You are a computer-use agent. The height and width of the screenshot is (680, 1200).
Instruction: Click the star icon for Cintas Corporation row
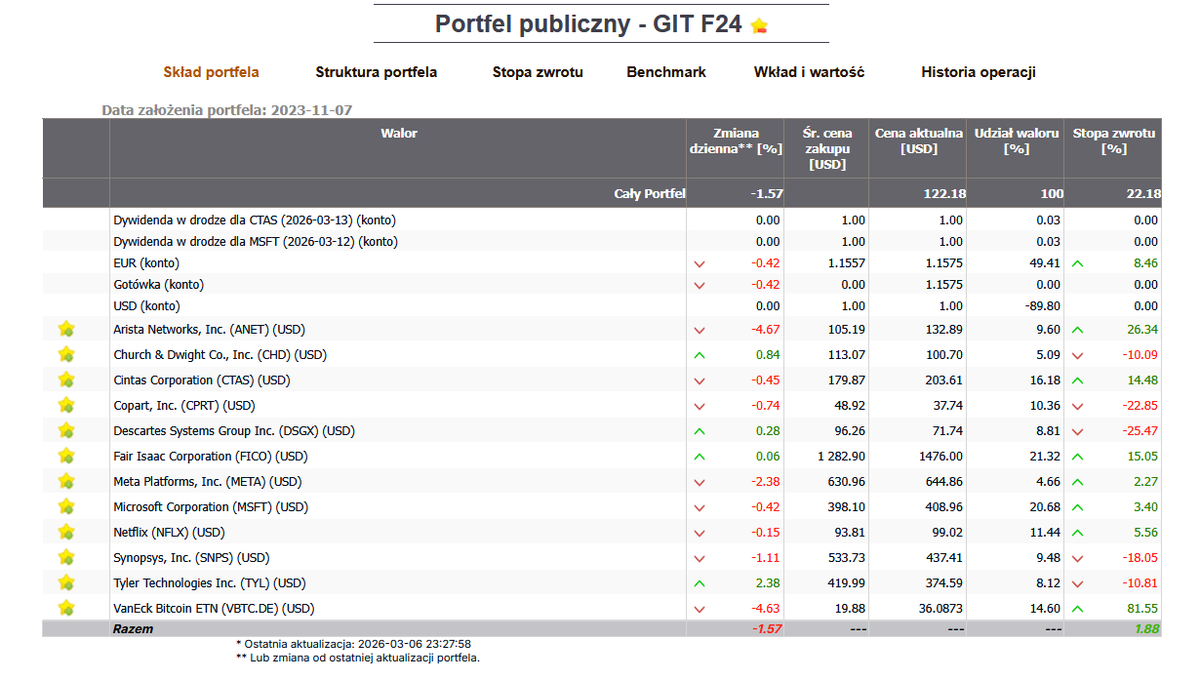66,380
